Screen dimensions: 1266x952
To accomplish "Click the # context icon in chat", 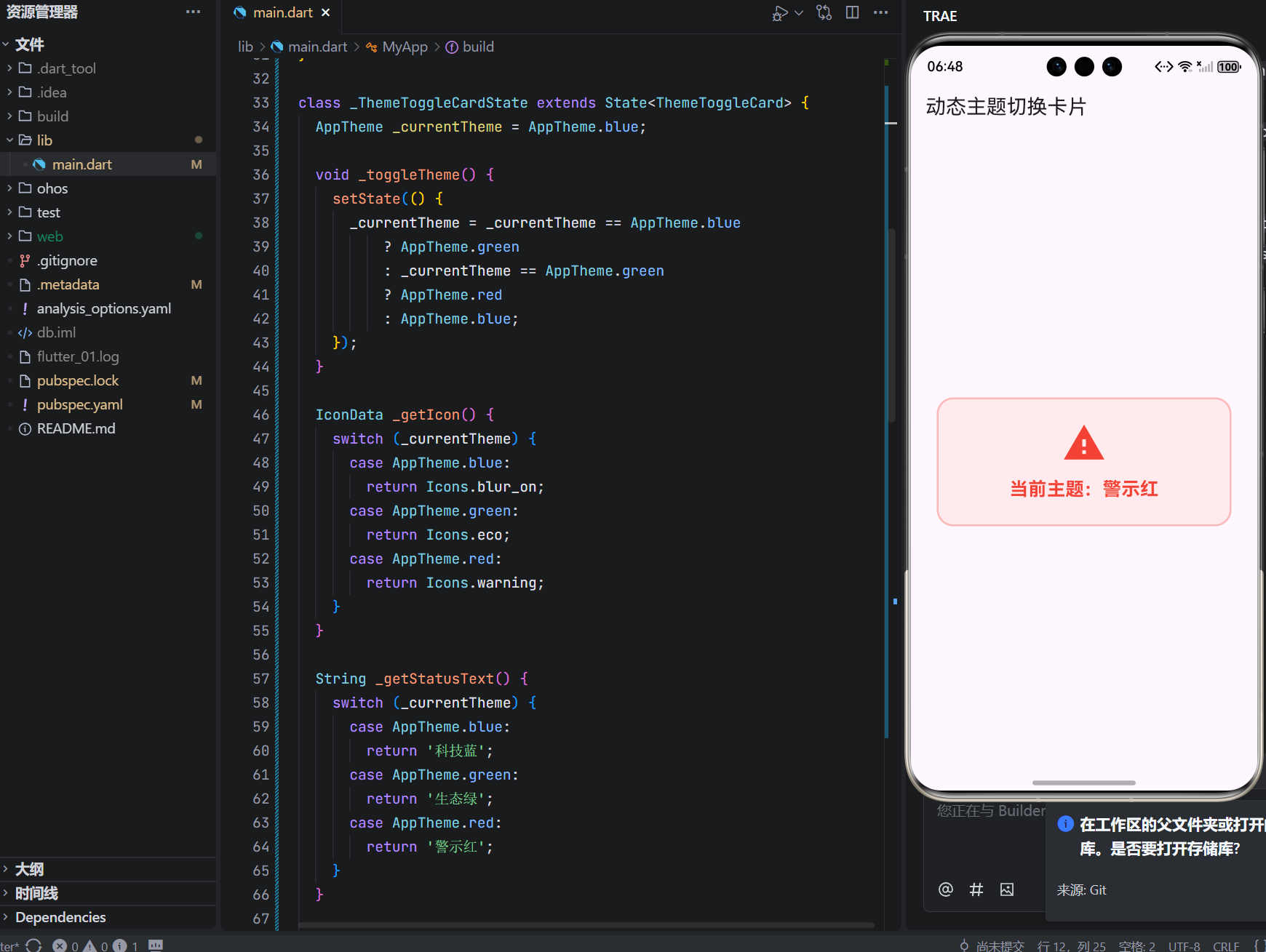I will coord(976,889).
